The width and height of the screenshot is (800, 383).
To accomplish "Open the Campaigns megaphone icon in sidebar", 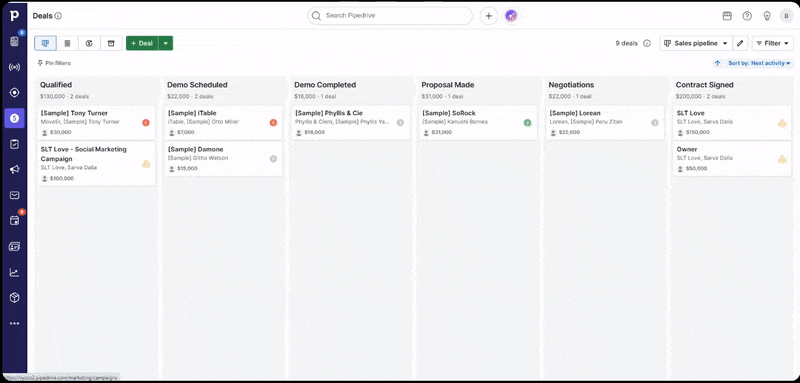I will coord(14,169).
